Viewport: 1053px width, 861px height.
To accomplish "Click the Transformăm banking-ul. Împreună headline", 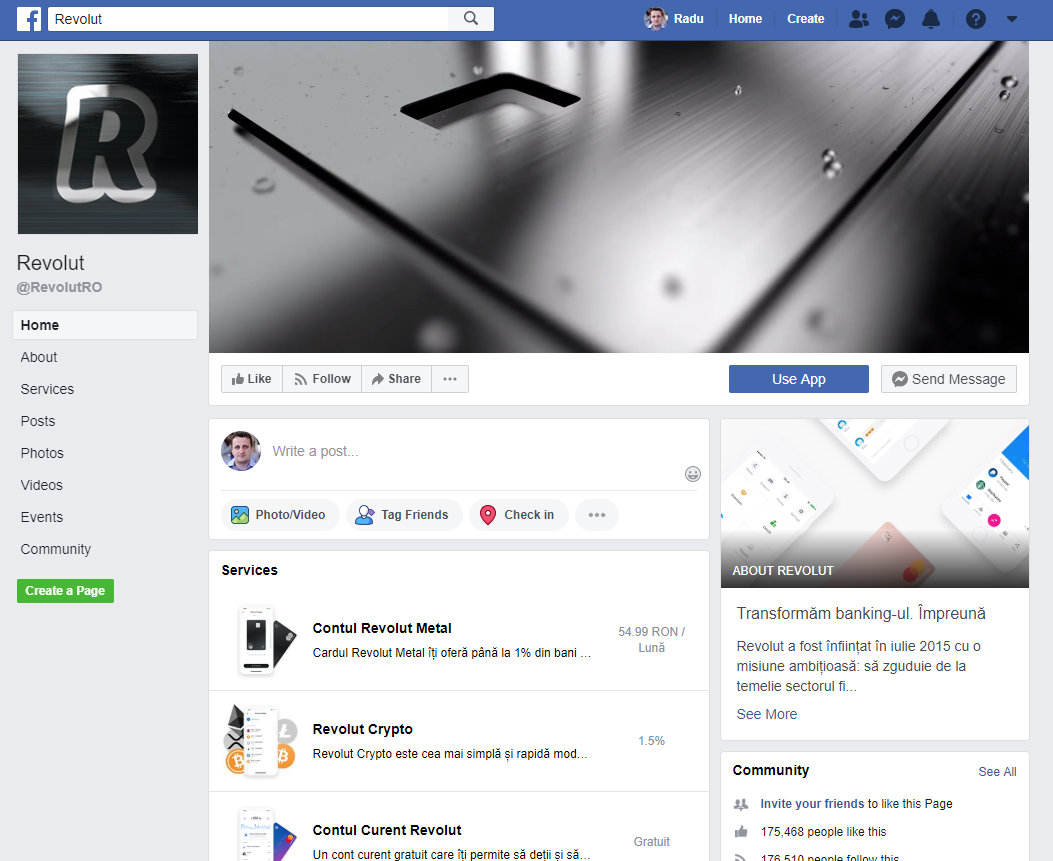I will click(x=861, y=613).
